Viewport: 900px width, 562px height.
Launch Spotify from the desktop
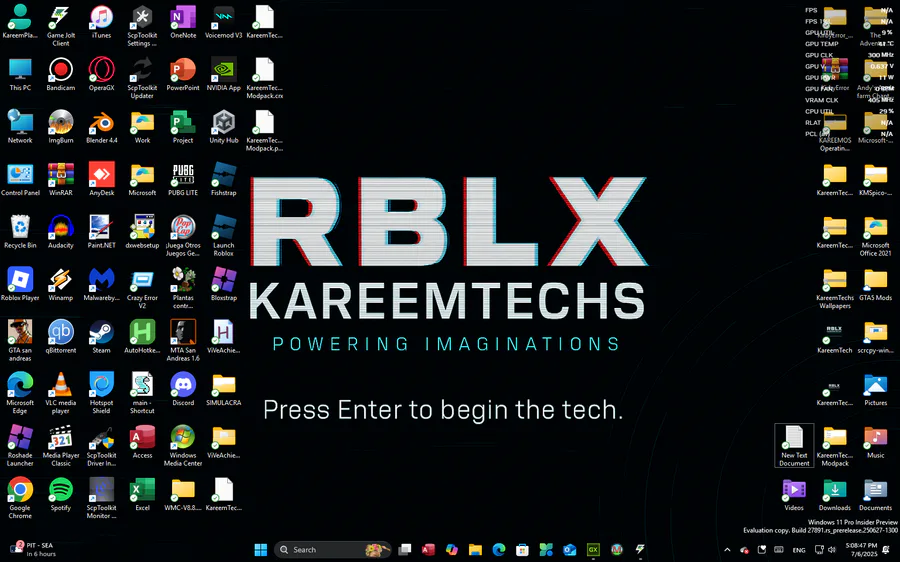point(61,494)
